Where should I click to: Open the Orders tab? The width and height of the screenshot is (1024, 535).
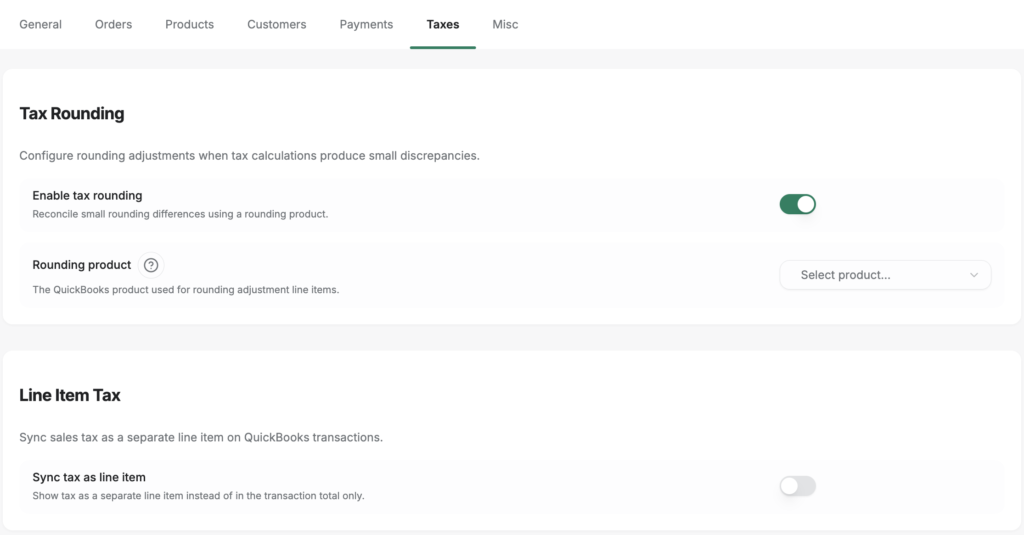click(114, 24)
